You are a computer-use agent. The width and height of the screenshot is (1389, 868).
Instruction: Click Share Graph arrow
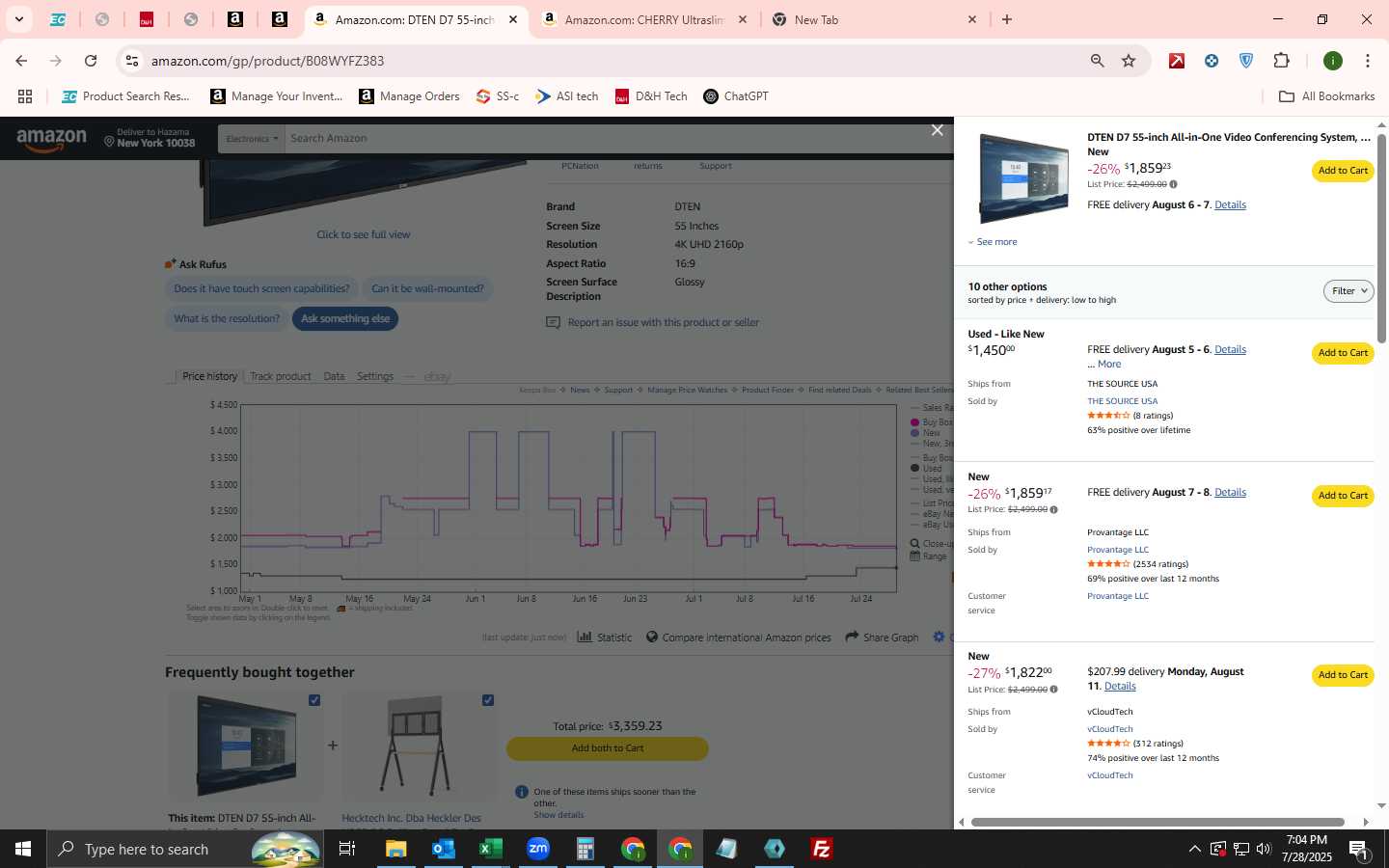[882, 637]
